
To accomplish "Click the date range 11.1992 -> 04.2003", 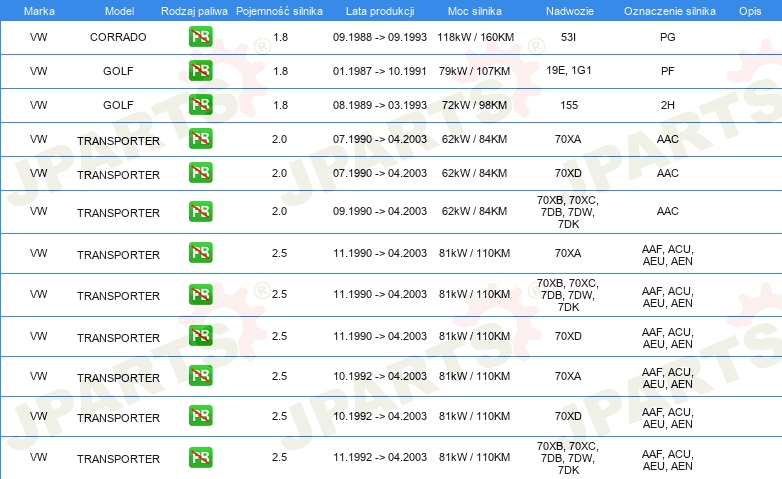I will [x=380, y=457].
